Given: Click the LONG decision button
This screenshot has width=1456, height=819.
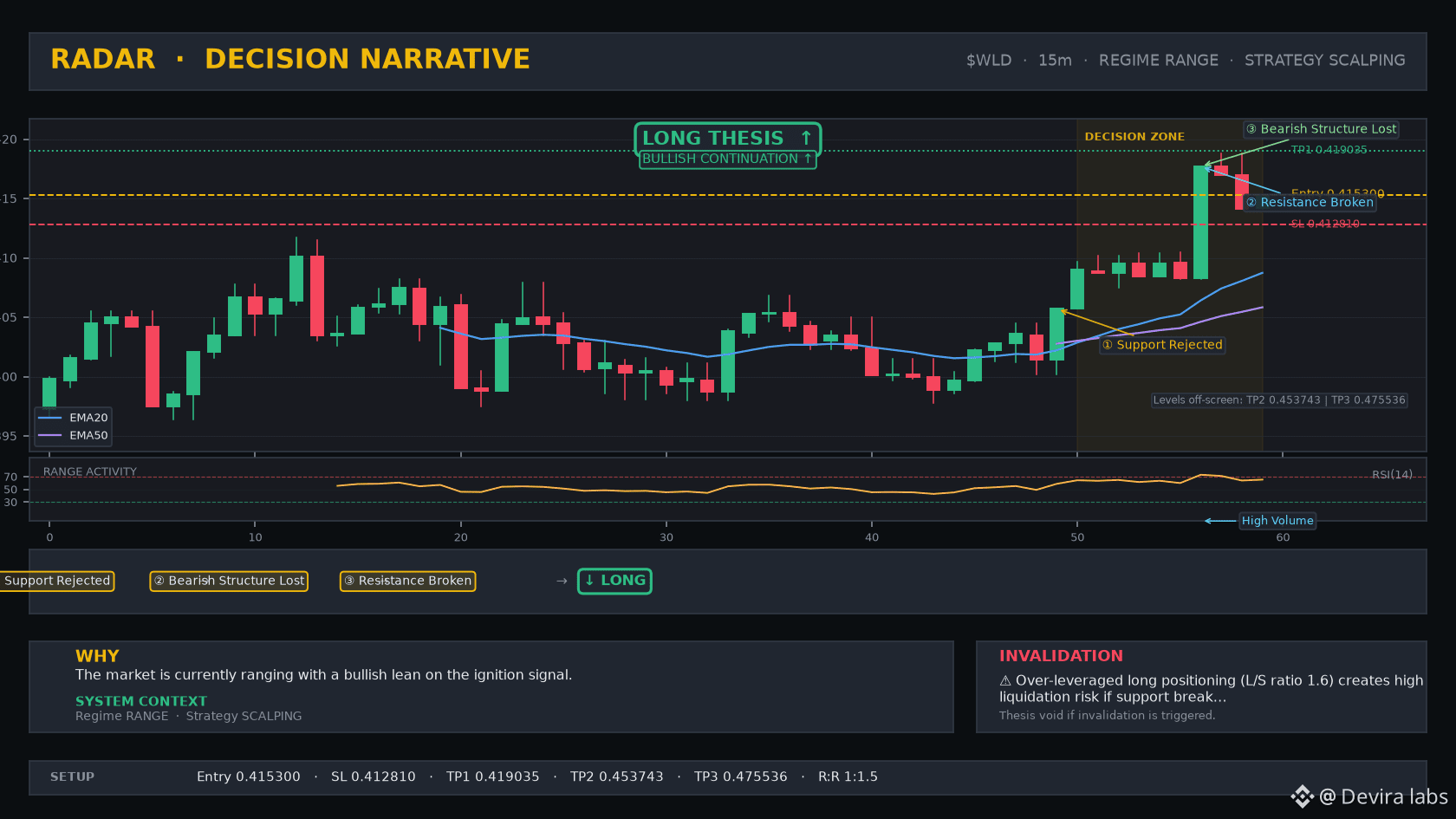Looking at the screenshot, I should click(x=614, y=581).
